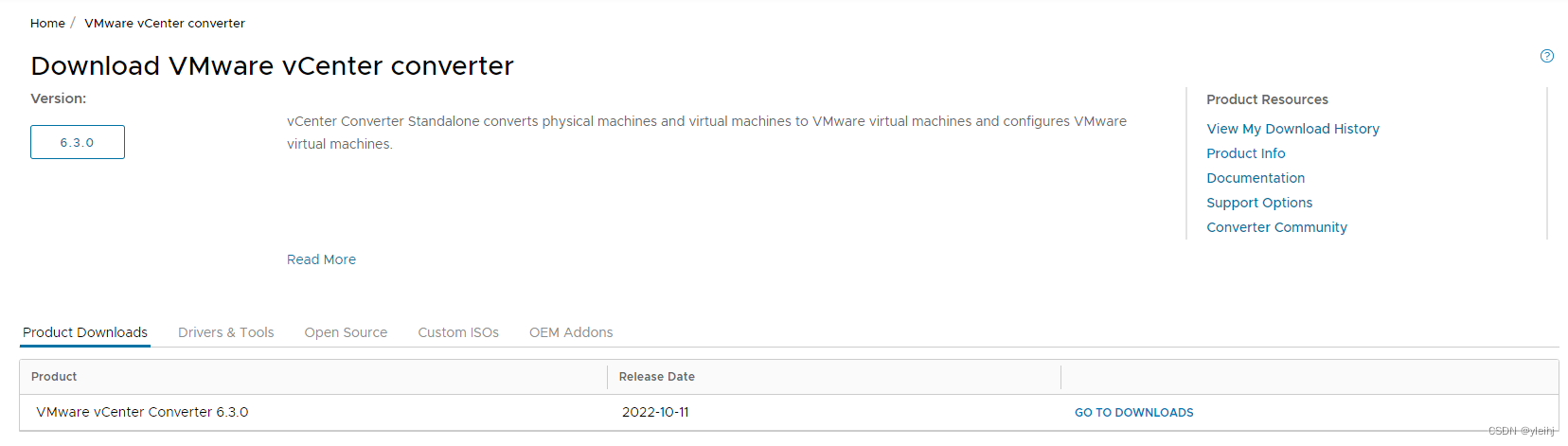This screenshot has height=446, width=1568.
Task: Visit the Documentation resource link
Action: pos(1256,178)
